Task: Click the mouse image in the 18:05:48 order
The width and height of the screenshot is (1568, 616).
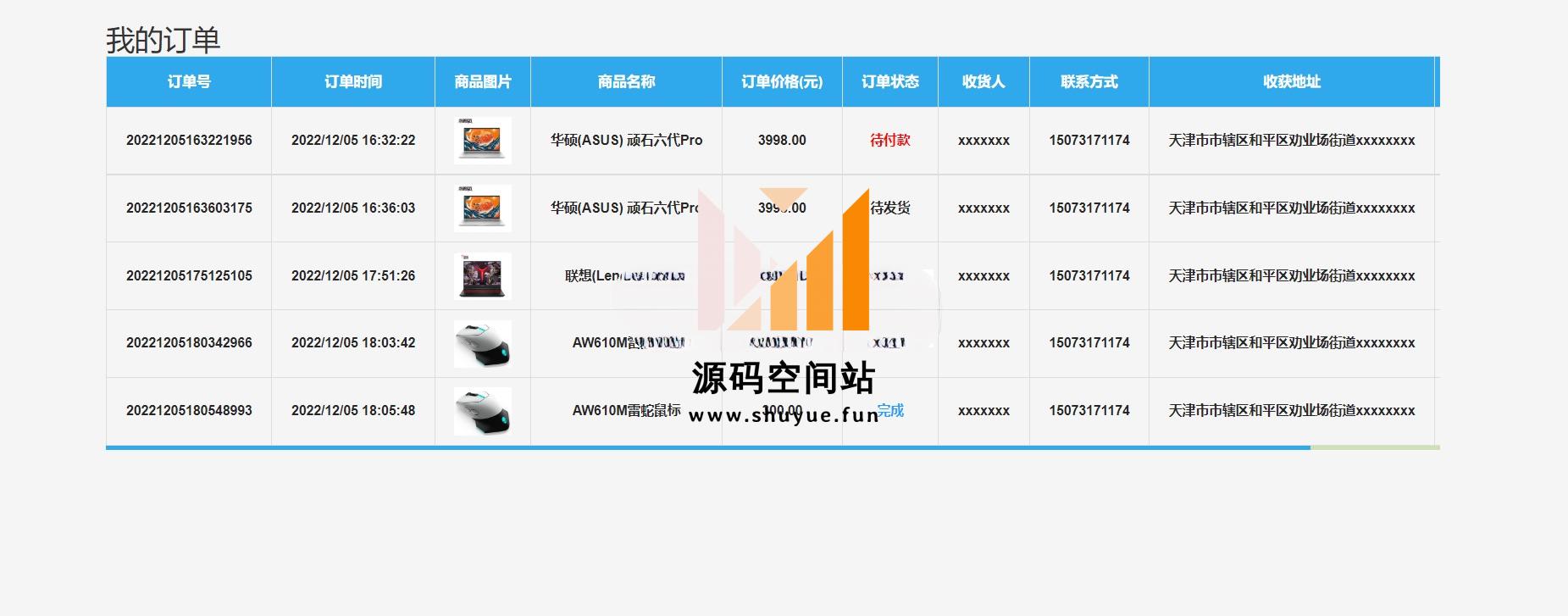Action: pyautogui.click(x=482, y=411)
